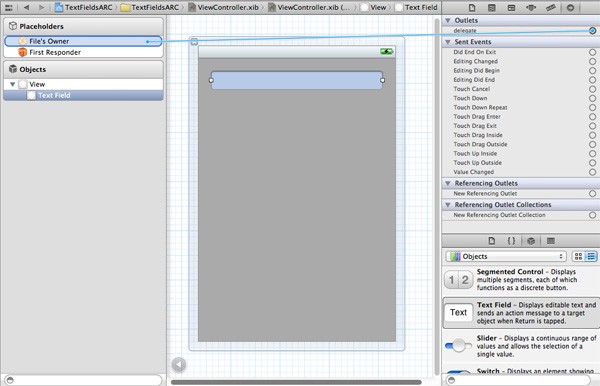This screenshot has height=386, width=600.
Task: Click the Value Changed connection circle
Action: tap(592, 172)
